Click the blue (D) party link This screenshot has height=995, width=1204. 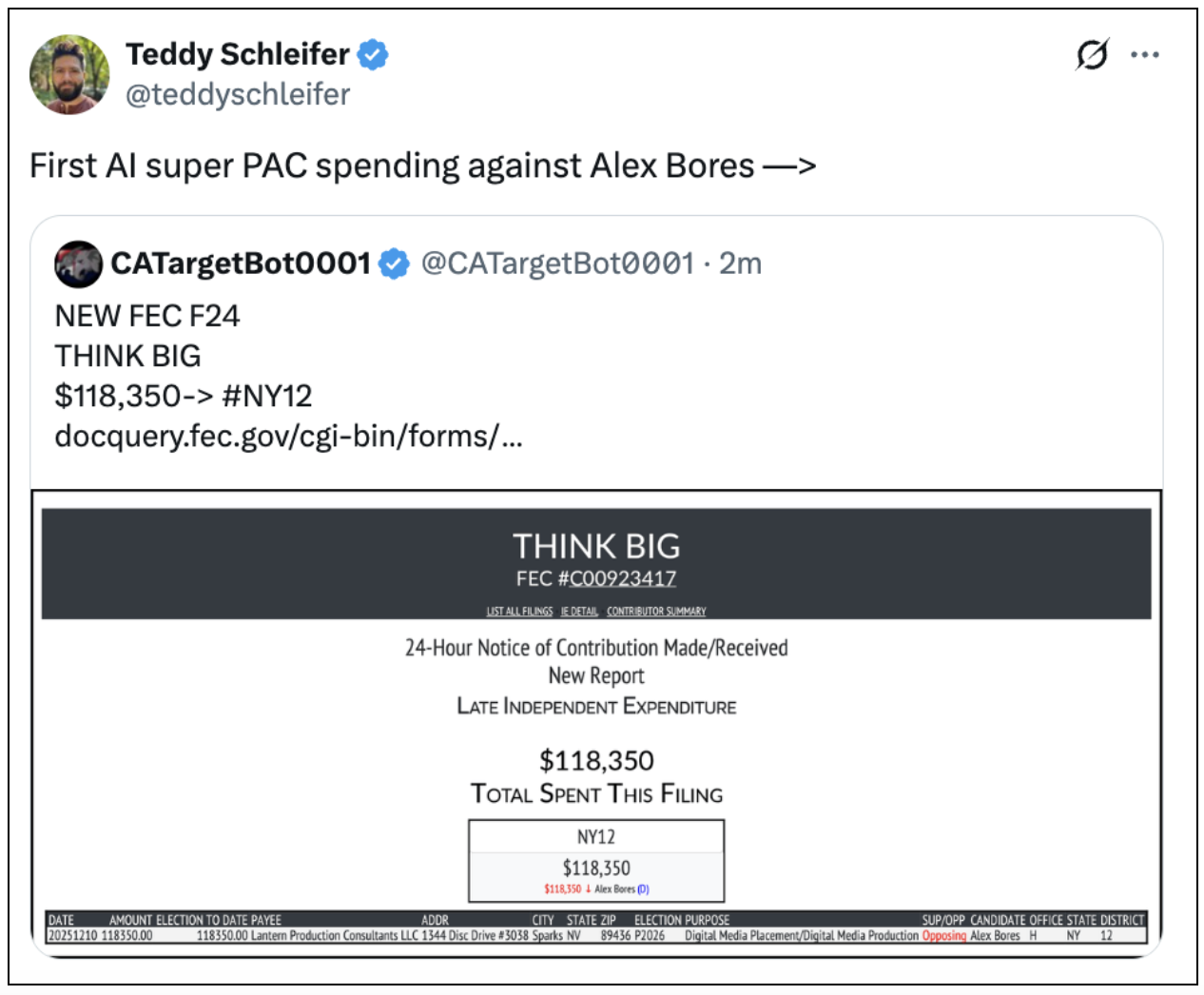[643, 889]
